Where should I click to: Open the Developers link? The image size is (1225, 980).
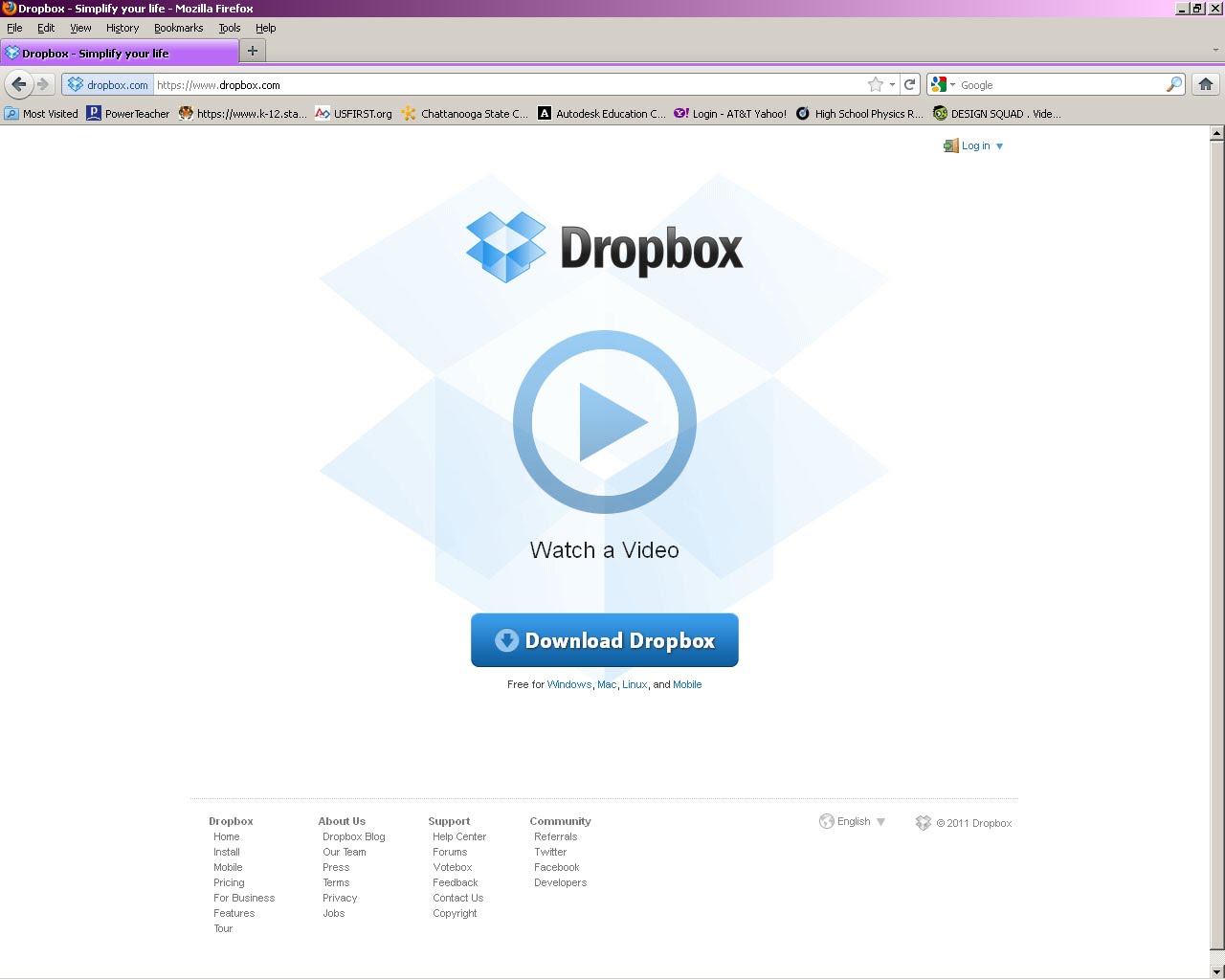tap(561, 882)
